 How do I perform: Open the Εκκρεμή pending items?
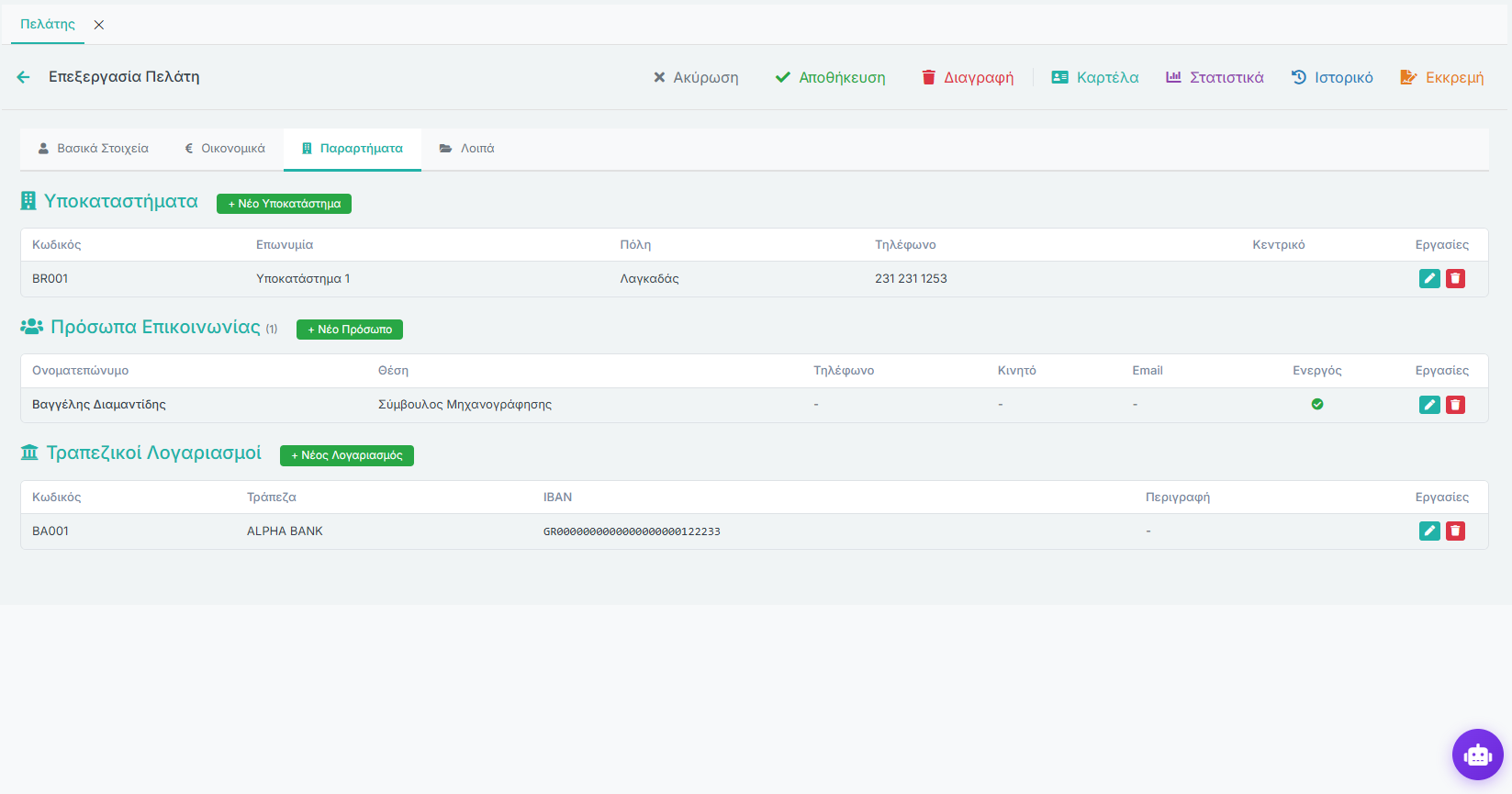pyautogui.click(x=1442, y=77)
